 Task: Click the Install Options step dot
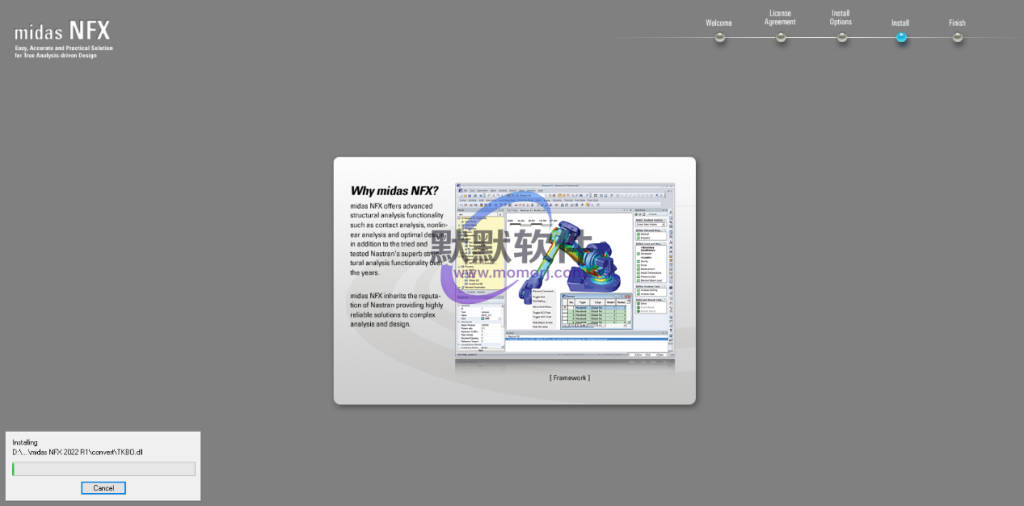pos(842,37)
